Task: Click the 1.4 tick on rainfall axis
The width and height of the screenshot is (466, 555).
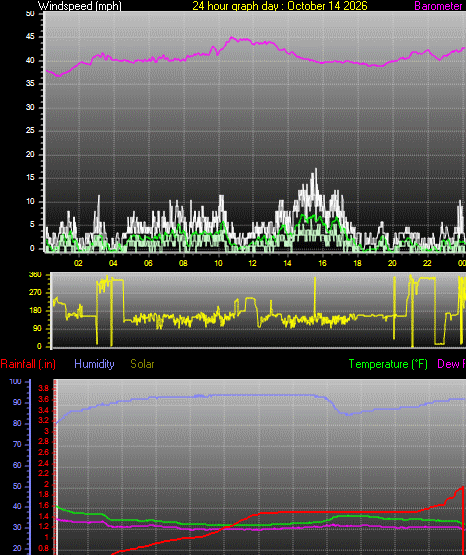Action: pos(43,516)
